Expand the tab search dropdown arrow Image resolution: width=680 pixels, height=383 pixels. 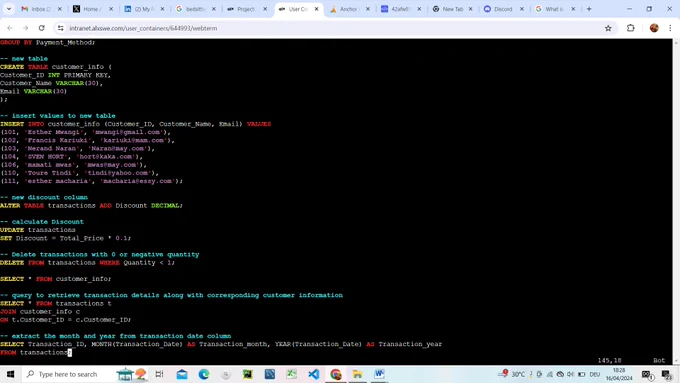[9, 9]
